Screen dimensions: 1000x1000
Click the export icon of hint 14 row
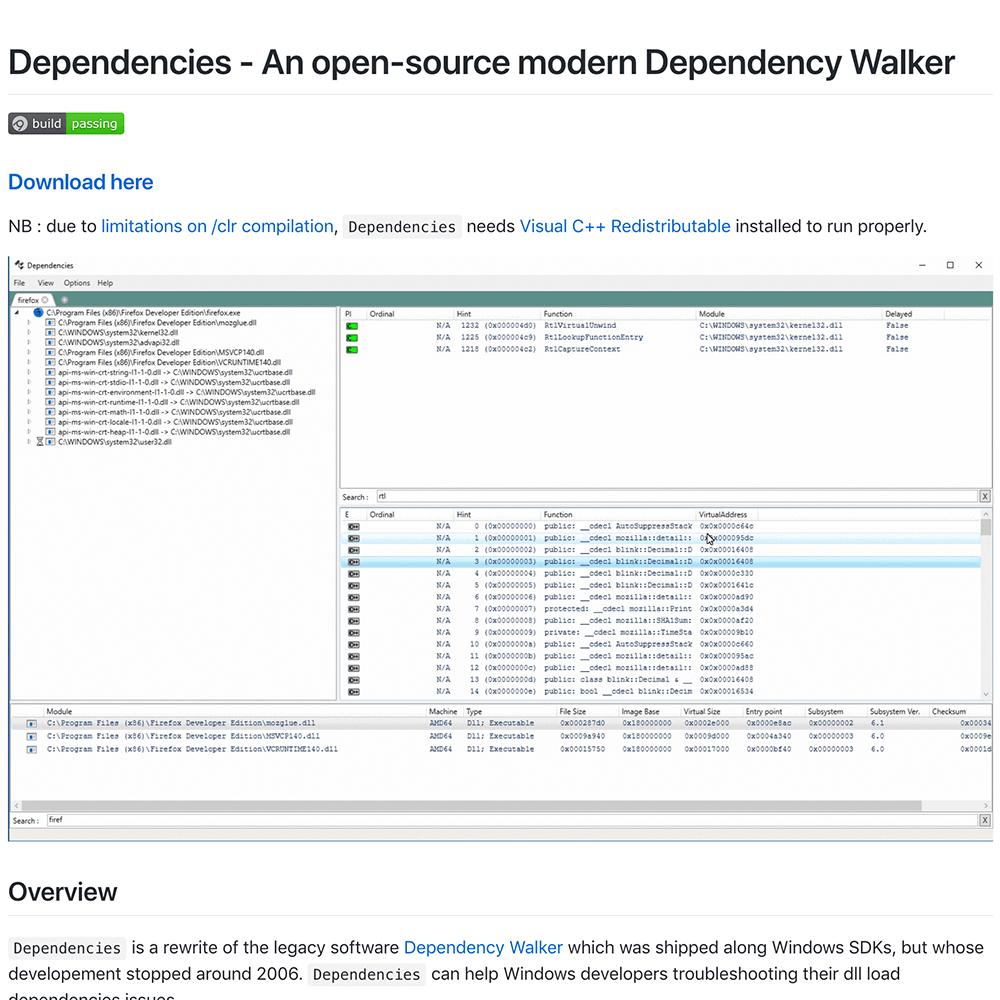click(x=353, y=692)
